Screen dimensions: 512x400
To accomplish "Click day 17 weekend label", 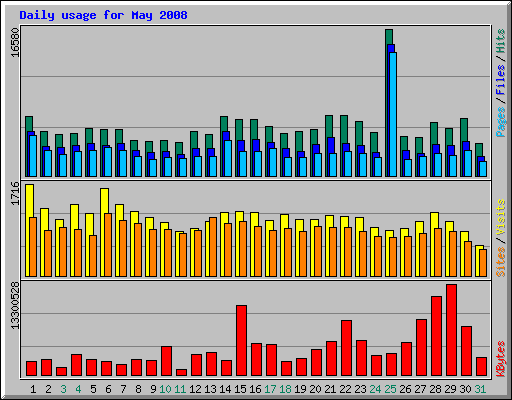I will pos(270,389).
